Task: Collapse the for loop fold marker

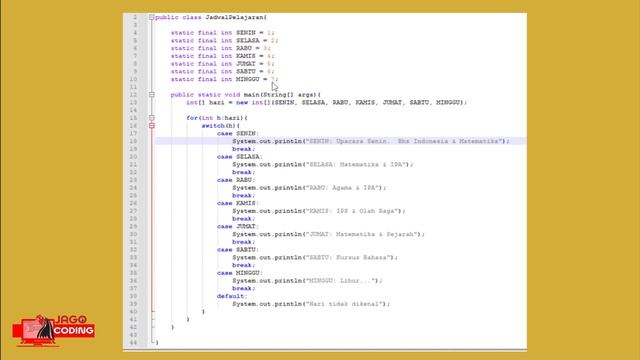Action: pos(151,118)
